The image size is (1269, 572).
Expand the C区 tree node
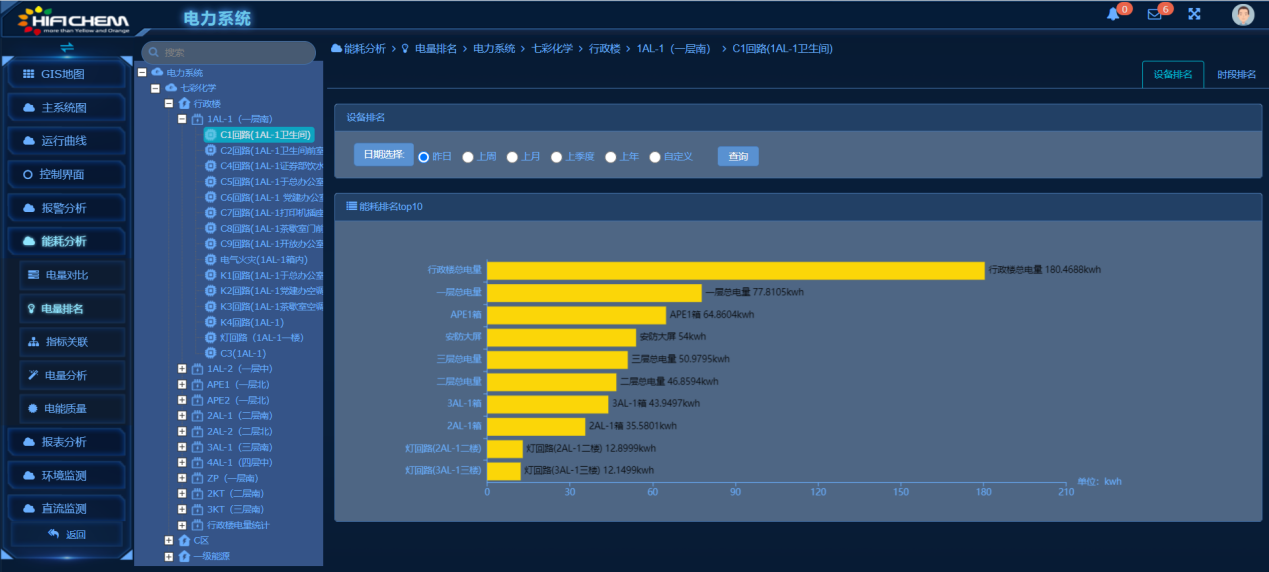click(x=169, y=540)
